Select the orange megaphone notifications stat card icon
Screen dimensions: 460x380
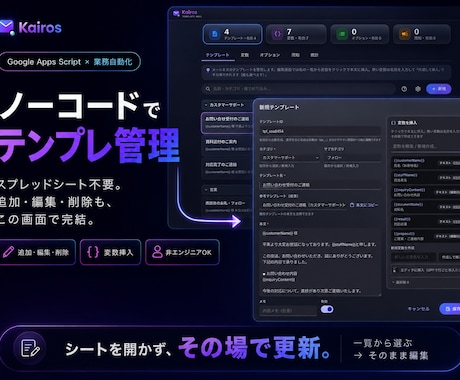[x=404, y=34]
